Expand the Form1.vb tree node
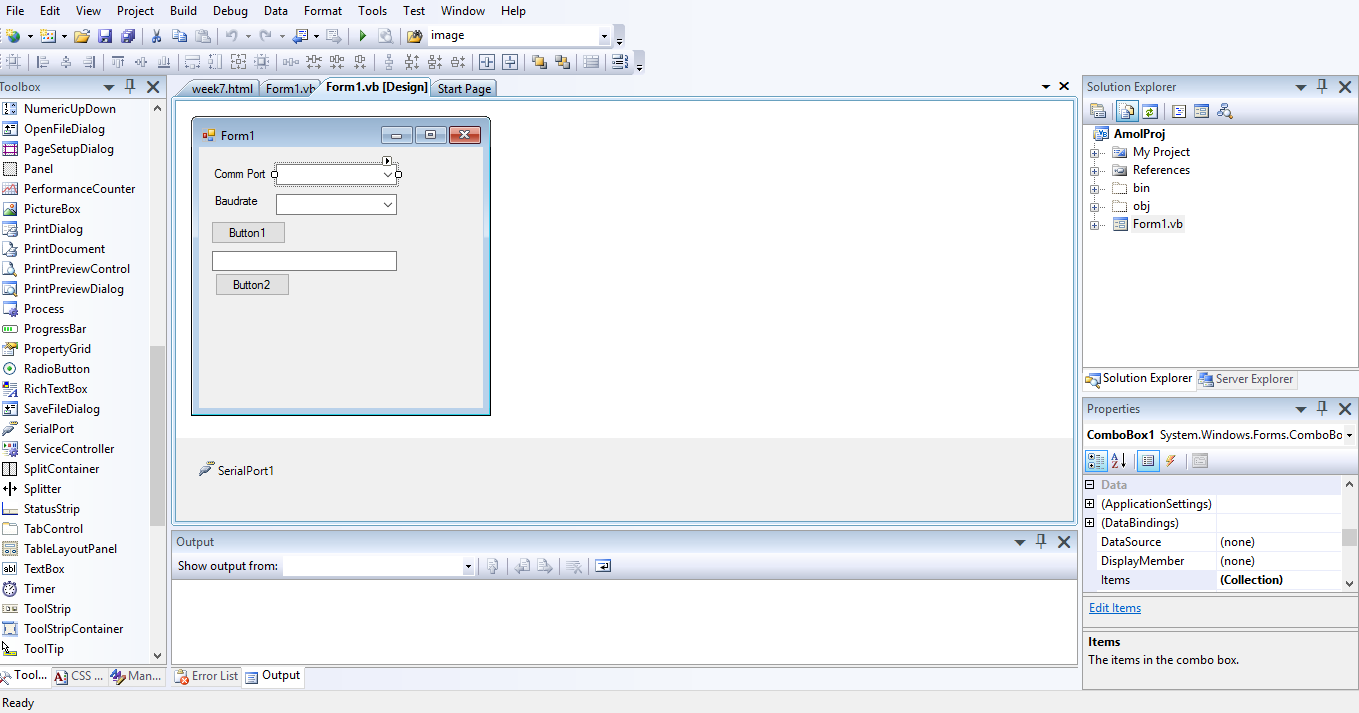 point(1095,225)
